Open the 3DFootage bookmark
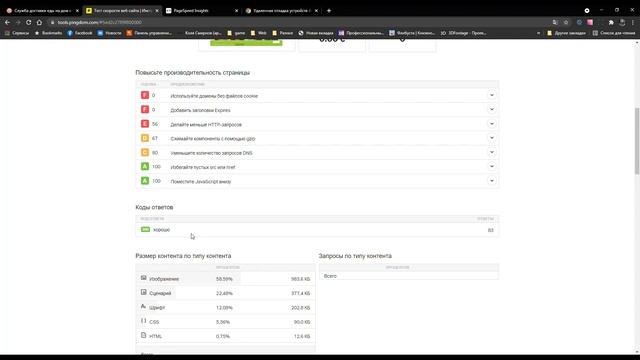Image resolution: width=640 pixels, height=360 pixels. tap(463, 33)
